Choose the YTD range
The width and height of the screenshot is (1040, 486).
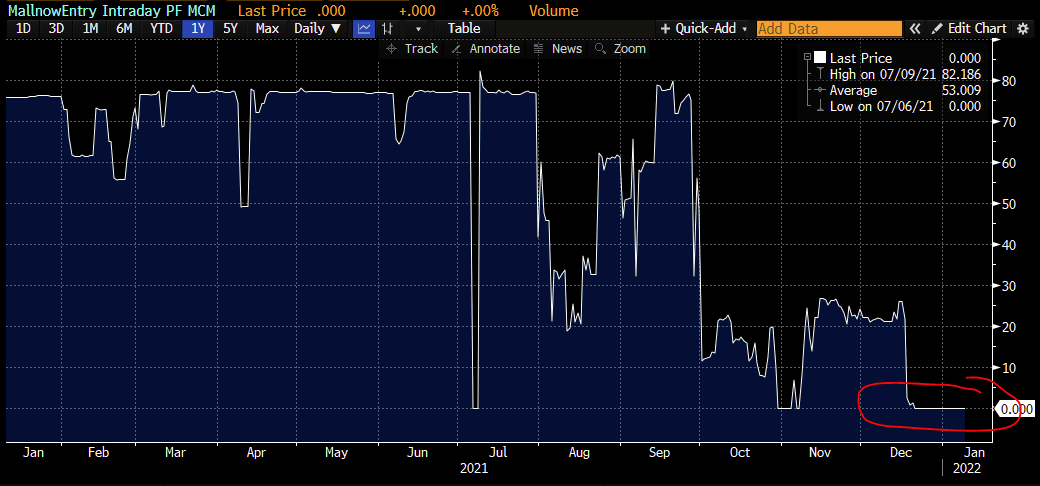click(162, 29)
